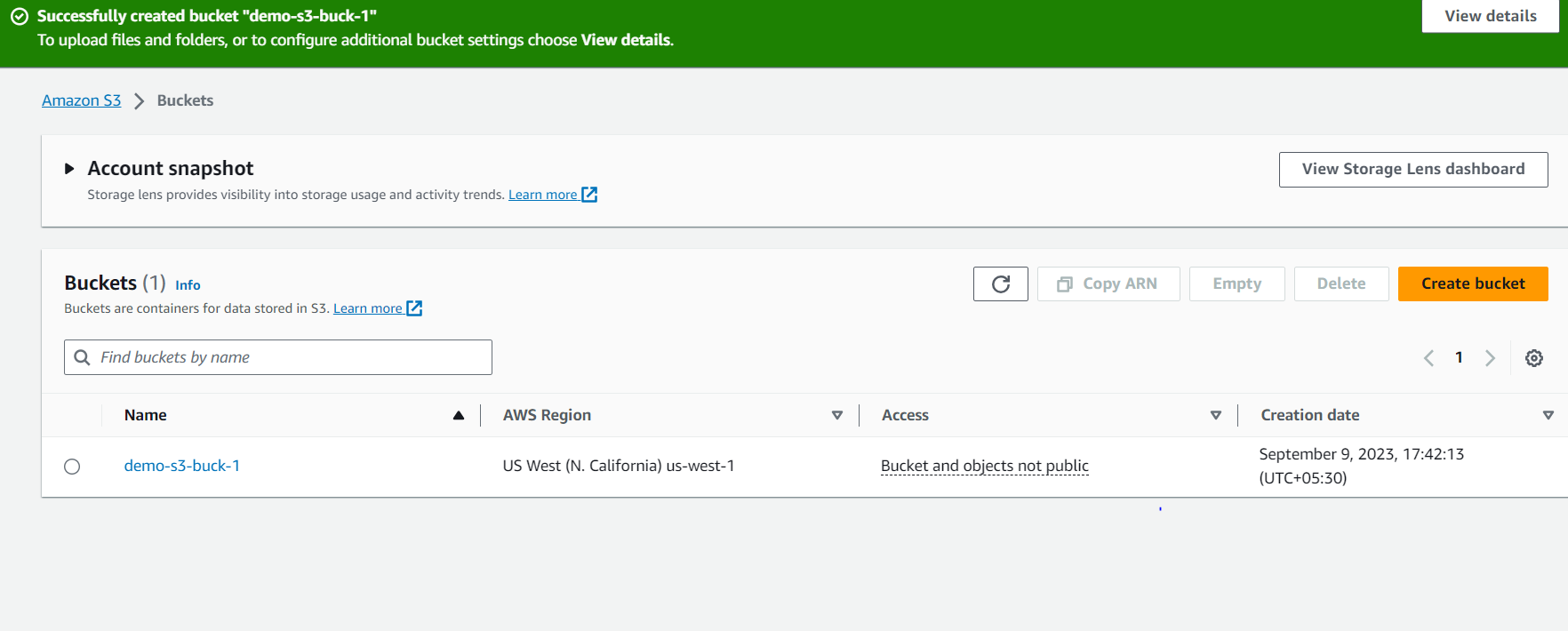This screenshot has width=1568, height=631.
Task: Open Learn more link about Storage lens
Action: pyautogui.click(x=543, y=195)
